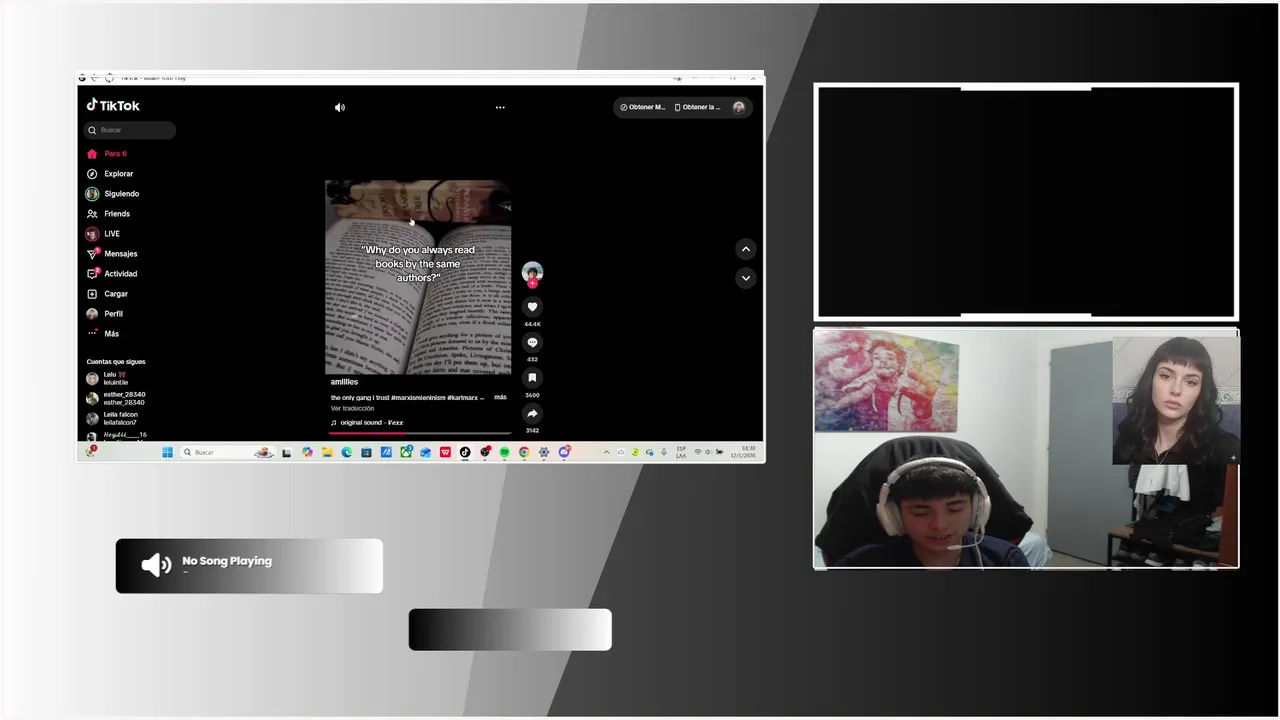
Task: Expand the Más menu in sidebar
Action: pyautogui.click(x=103, y=334)
